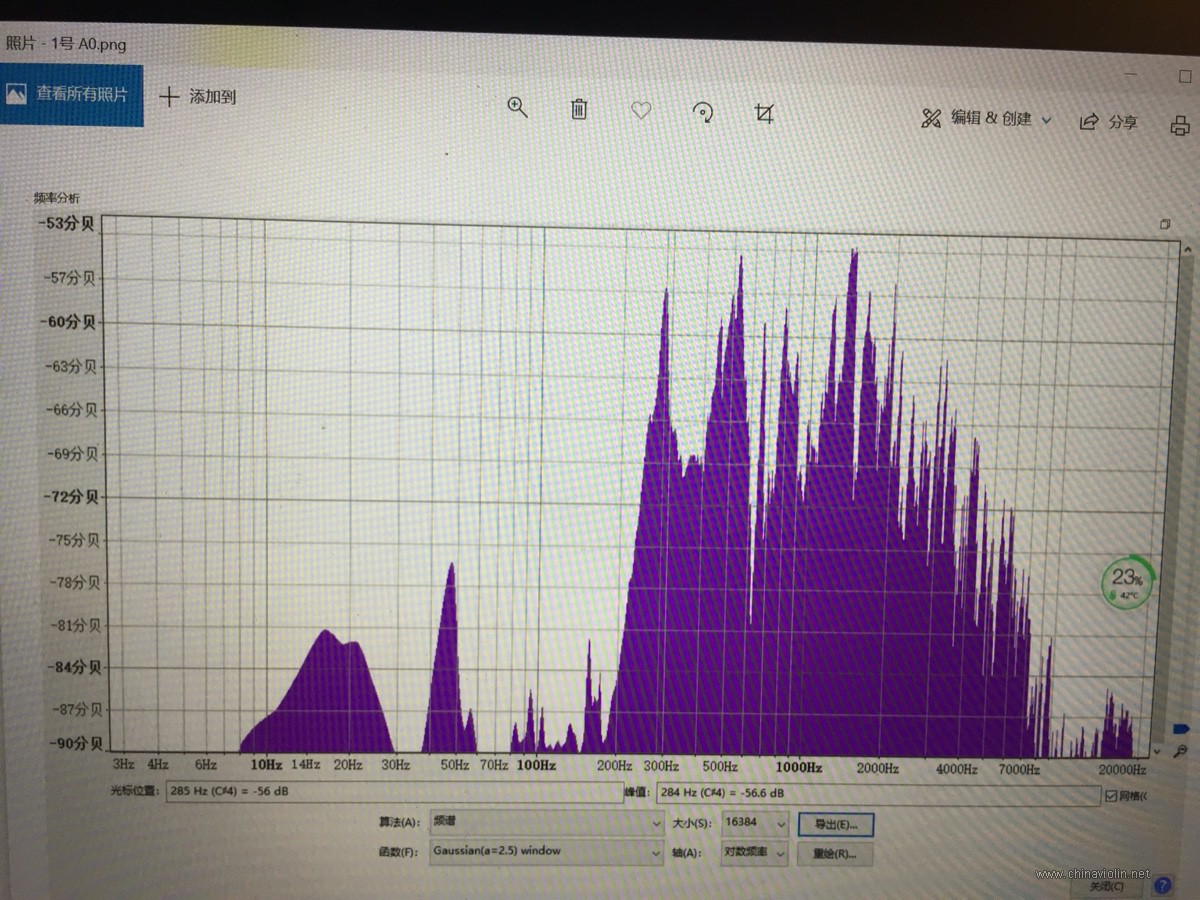Open the crop tool icon
The image size is (1200, 900).
(764, 114)
